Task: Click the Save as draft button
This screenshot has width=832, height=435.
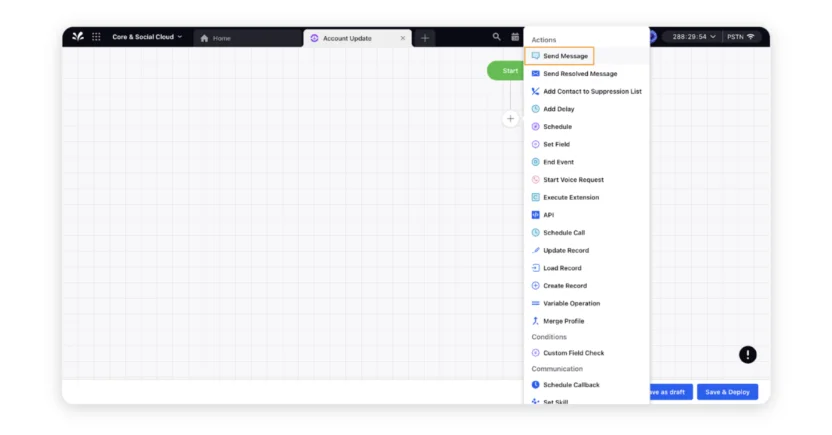Action: pyautogui.click(x=671, y=392)
